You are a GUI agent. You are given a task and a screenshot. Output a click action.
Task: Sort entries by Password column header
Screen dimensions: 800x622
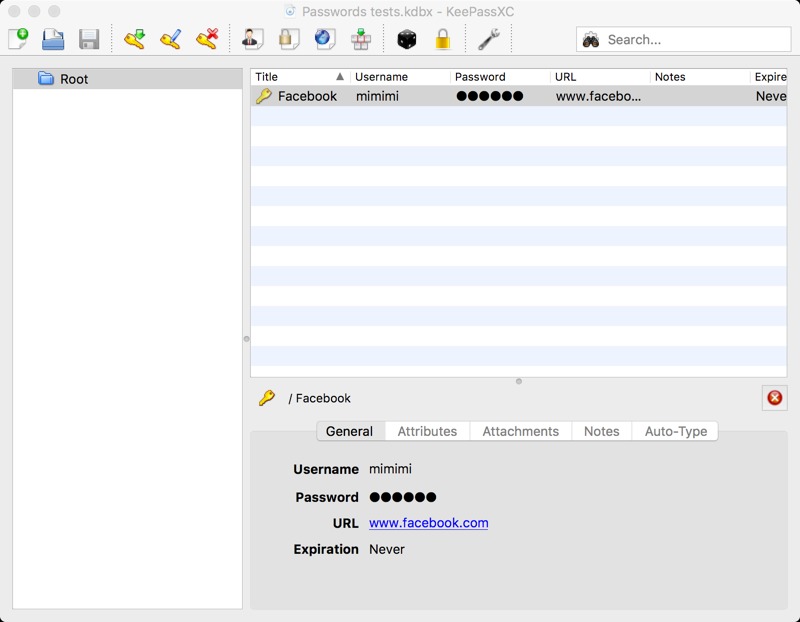500,77
